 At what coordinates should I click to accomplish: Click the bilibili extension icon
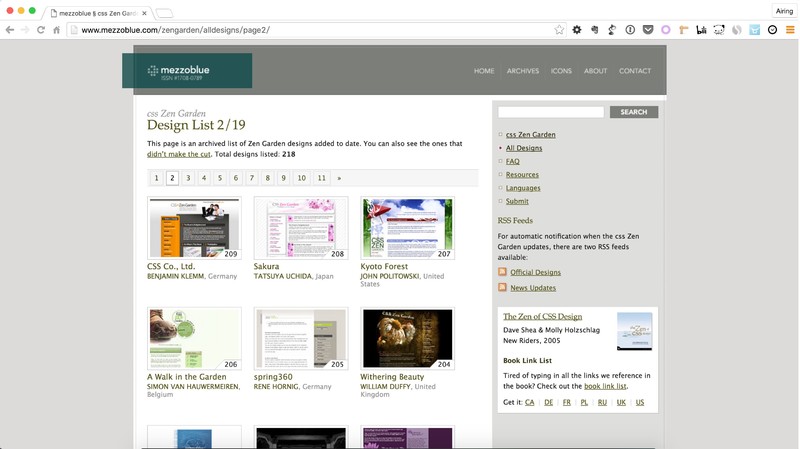(x=702, y=30)
